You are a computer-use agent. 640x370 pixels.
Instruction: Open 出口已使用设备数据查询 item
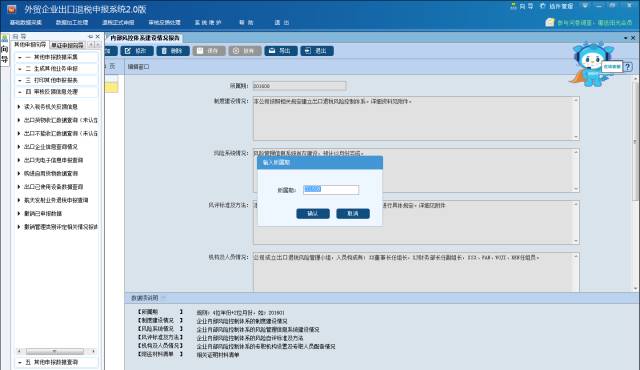pyautogui.click(x=53, y=187)
